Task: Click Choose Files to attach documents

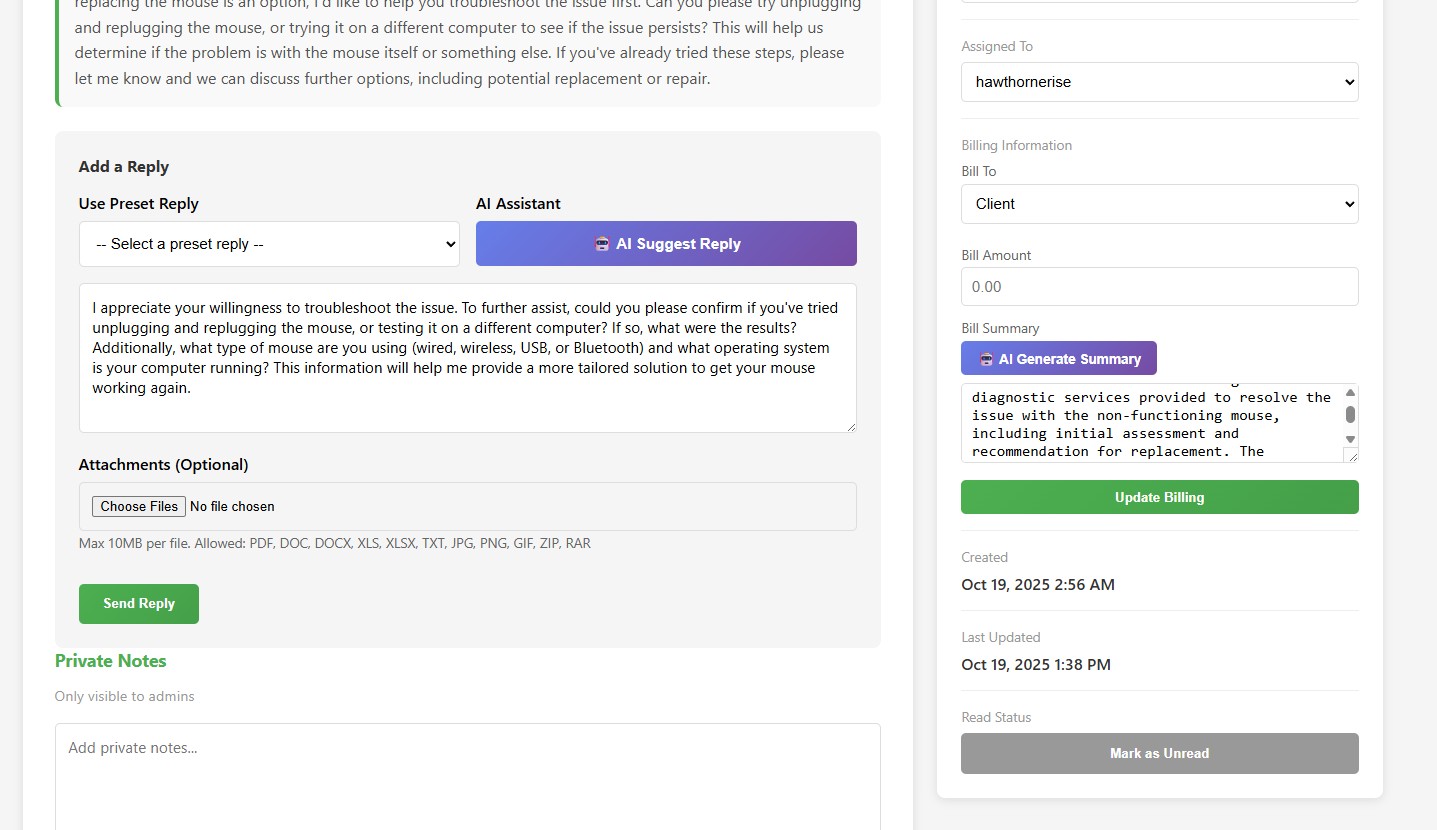Action: (138, 506)
